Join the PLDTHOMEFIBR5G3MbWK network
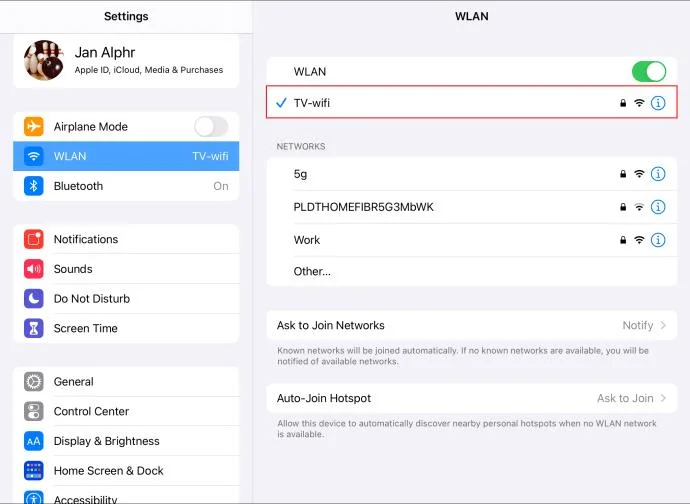Viewport: 690px width, 504px height. click(472, 207)
